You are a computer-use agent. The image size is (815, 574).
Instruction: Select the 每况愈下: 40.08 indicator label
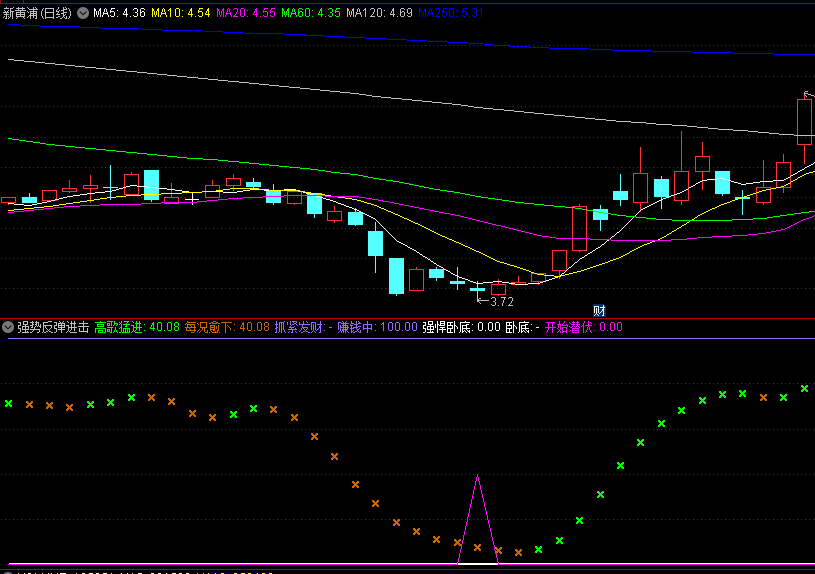[227, 327]
